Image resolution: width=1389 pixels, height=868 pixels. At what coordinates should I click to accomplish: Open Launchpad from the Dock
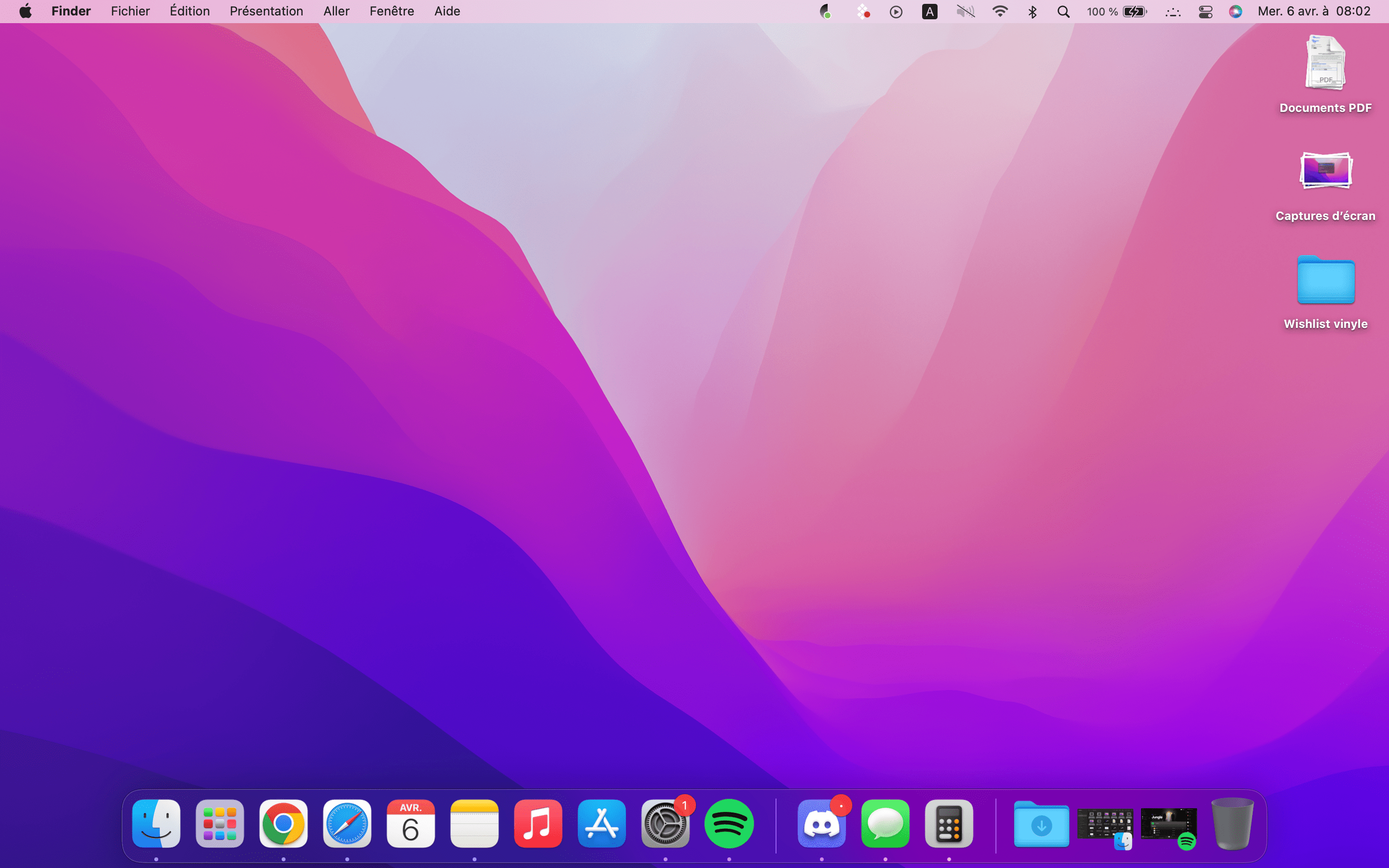[x=220, y=824]
